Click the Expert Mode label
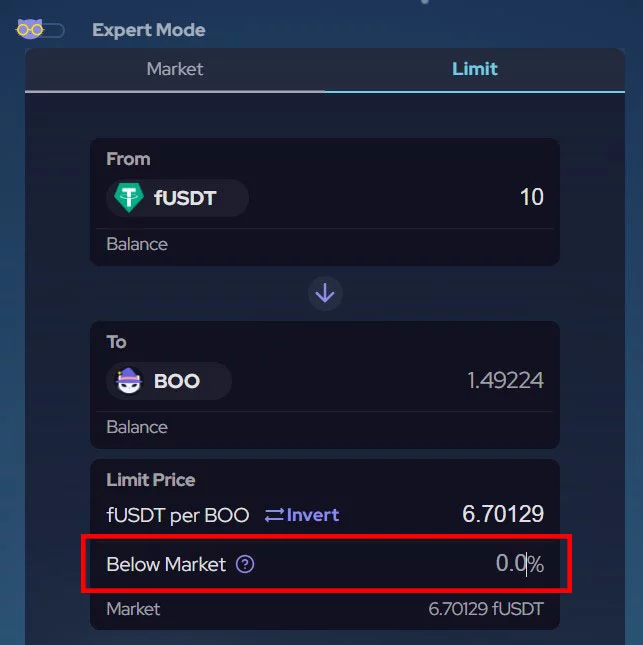This screenshot has height=645, width=643. pos(148,30)
